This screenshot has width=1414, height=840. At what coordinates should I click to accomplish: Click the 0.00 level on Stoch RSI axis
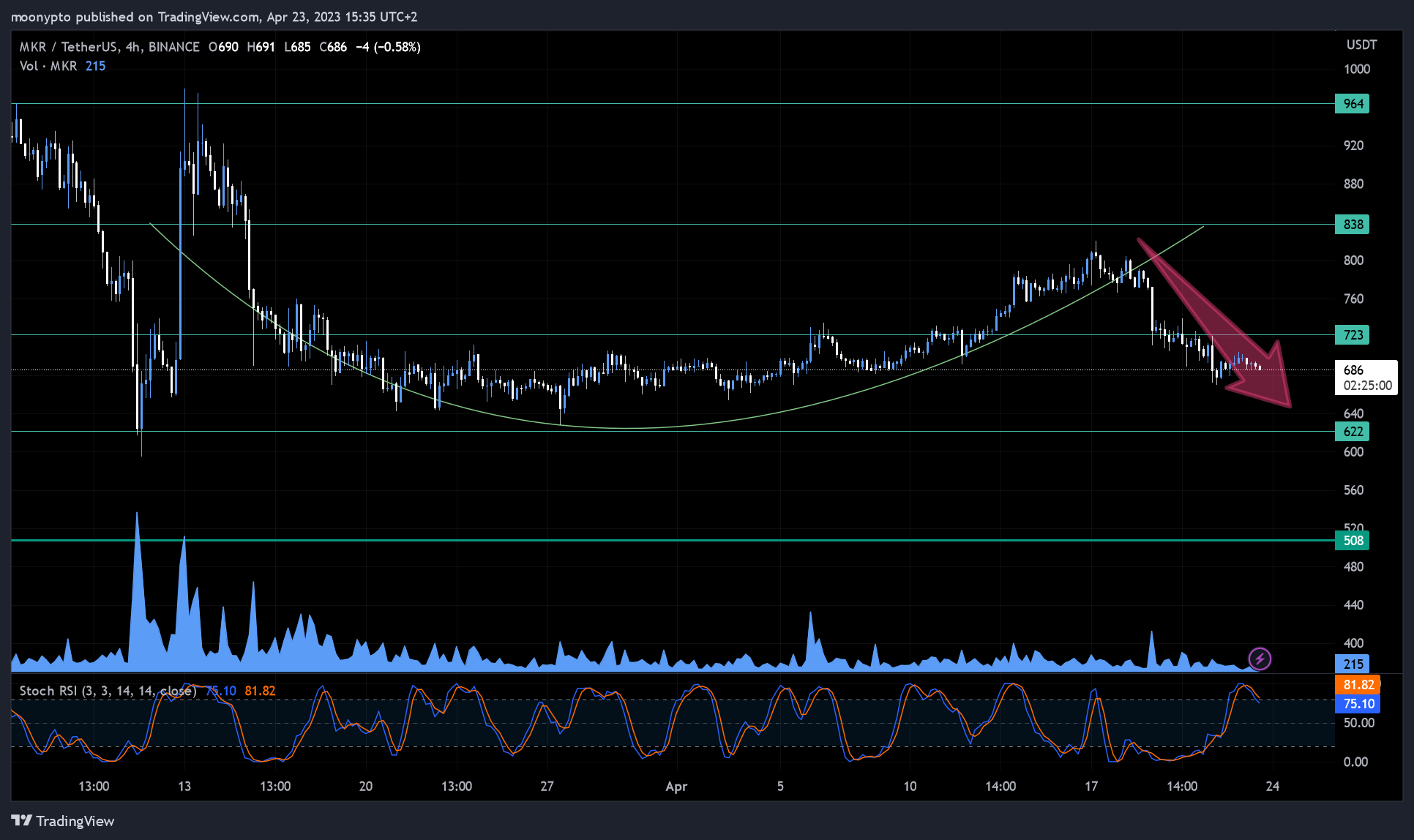point(1355,762)
